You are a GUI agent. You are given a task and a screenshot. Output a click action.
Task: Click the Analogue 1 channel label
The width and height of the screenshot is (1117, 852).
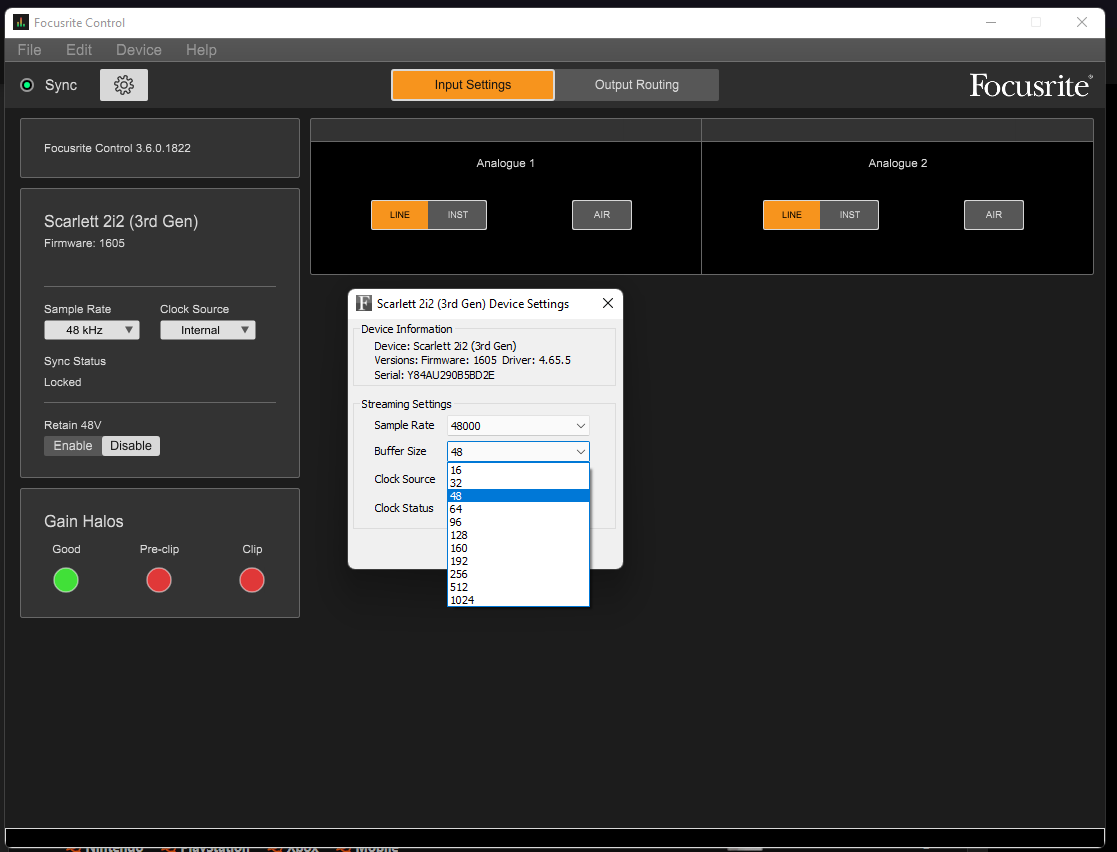point(506,163)
